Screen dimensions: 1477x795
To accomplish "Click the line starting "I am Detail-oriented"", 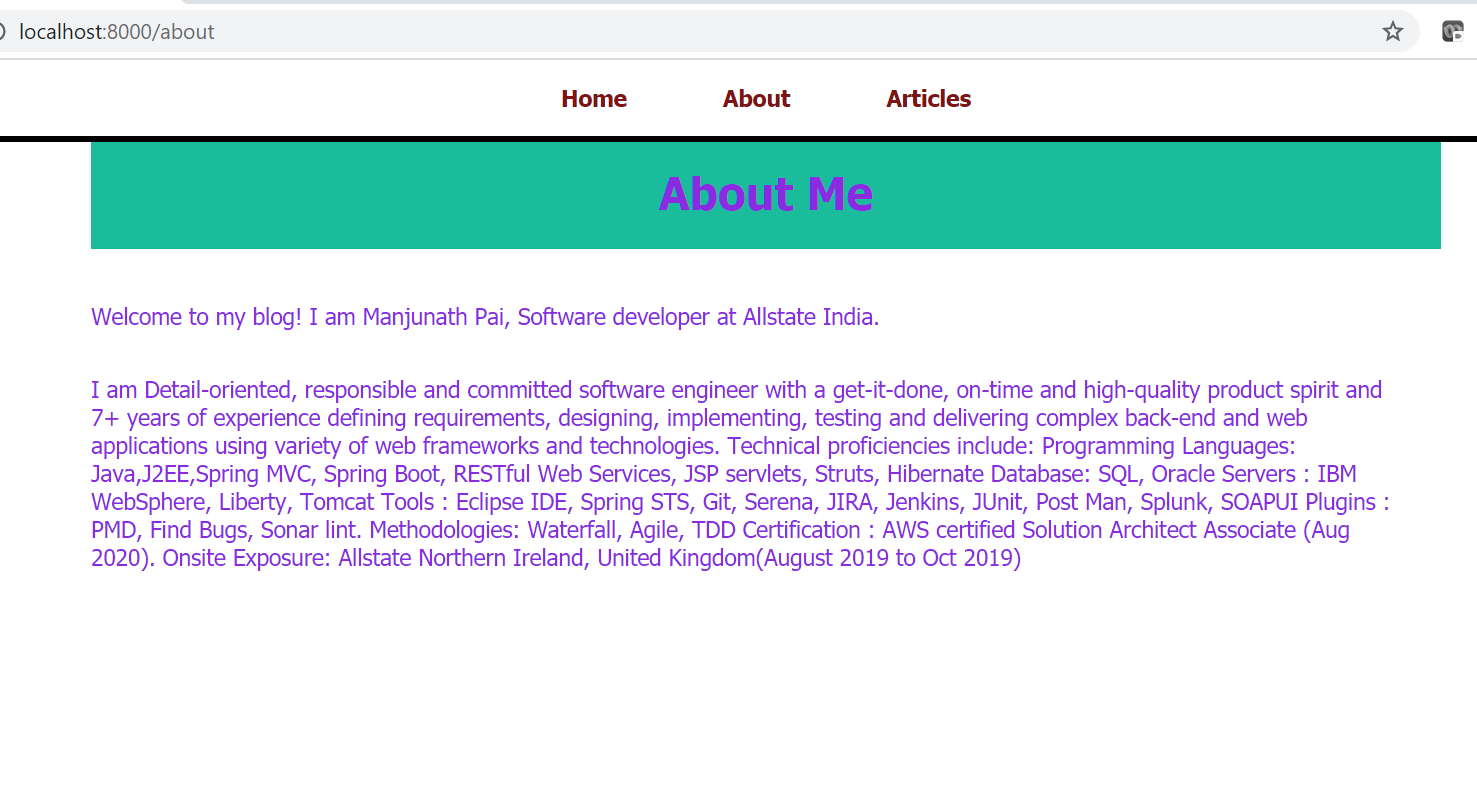I will tap(736, 390).
